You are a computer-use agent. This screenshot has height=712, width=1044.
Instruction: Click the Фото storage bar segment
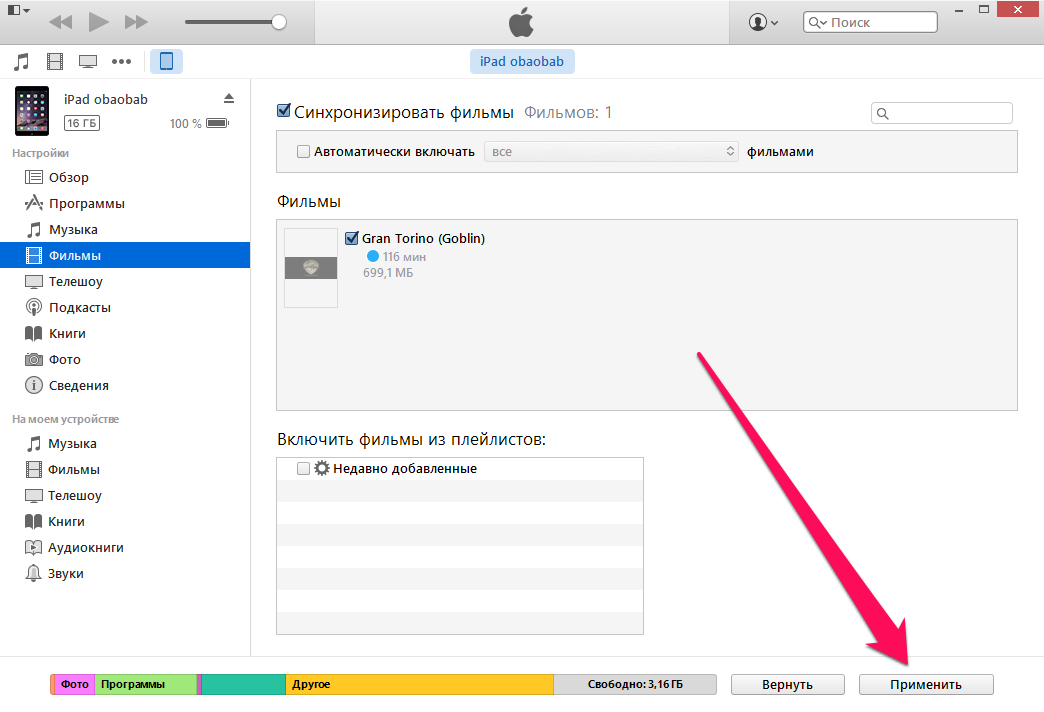75,685
